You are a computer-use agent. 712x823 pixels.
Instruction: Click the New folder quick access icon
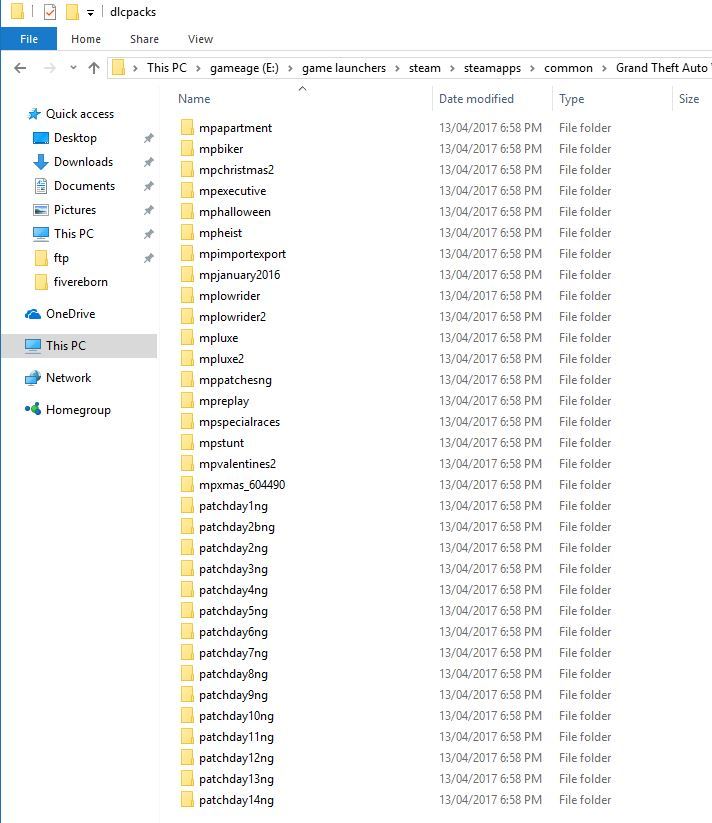pos(72,12)
